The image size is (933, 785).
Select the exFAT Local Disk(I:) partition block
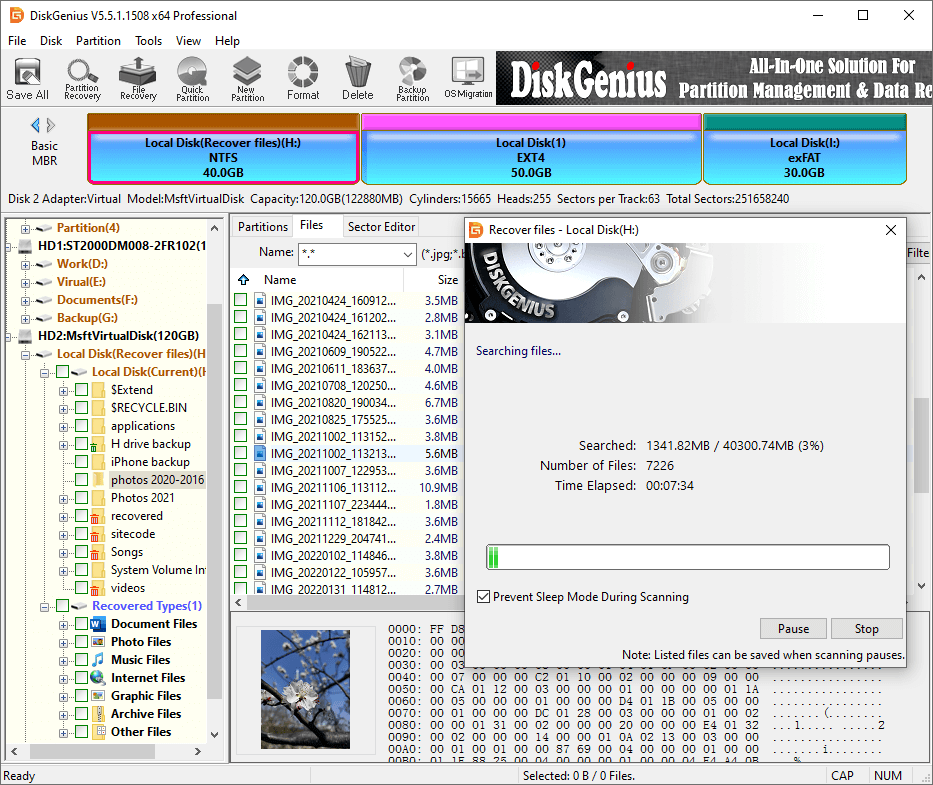pyautogui.click(x=804, y=149)
